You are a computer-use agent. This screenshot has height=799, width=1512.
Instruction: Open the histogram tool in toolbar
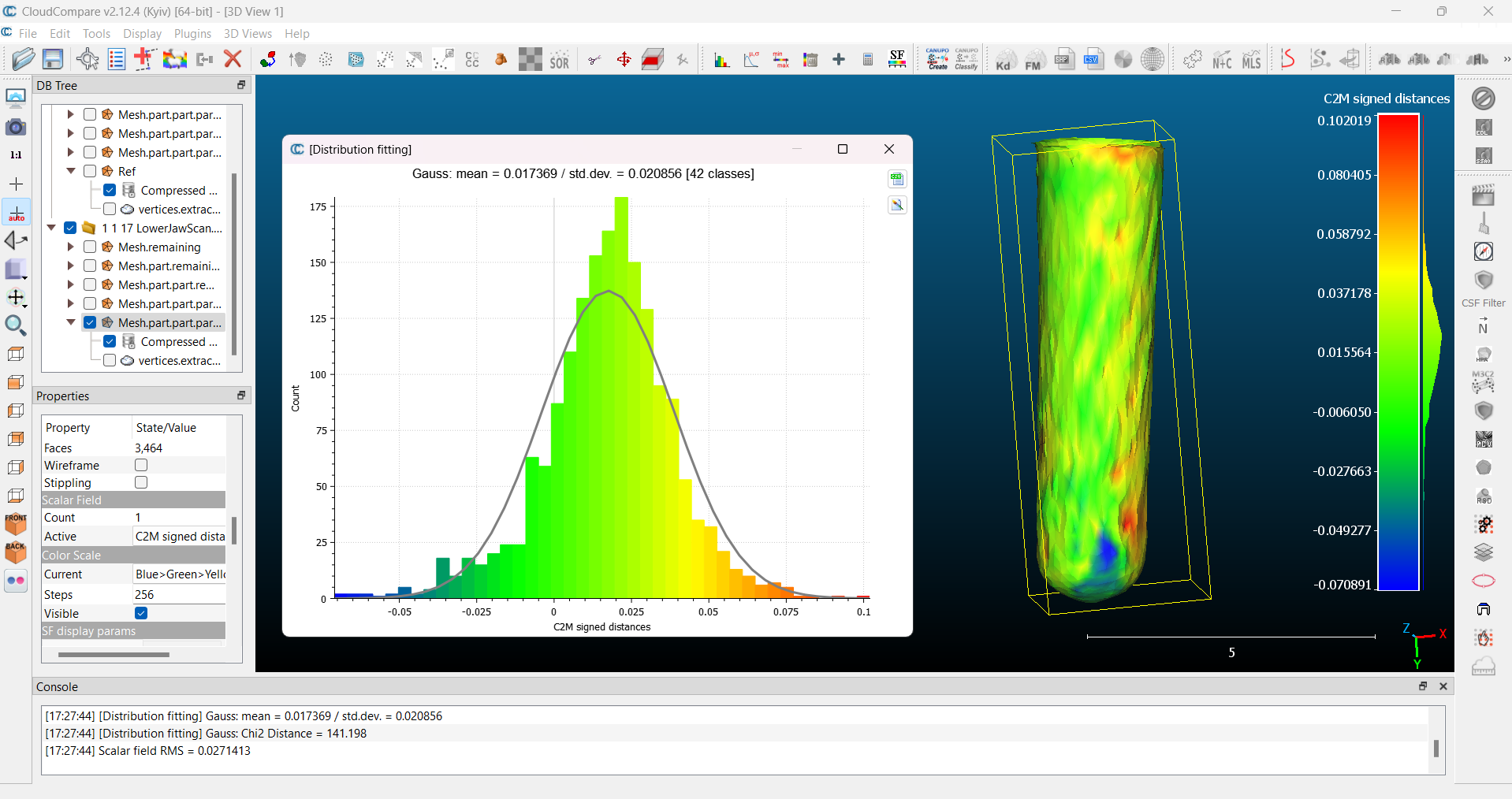[721, 60]
